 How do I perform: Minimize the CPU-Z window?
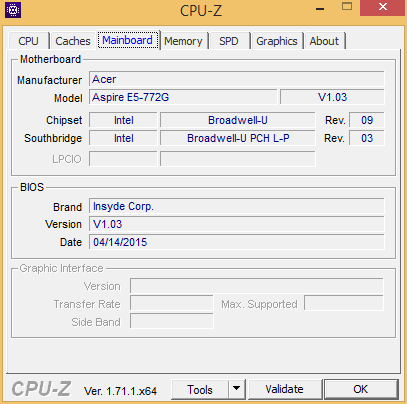click(320, 8)
